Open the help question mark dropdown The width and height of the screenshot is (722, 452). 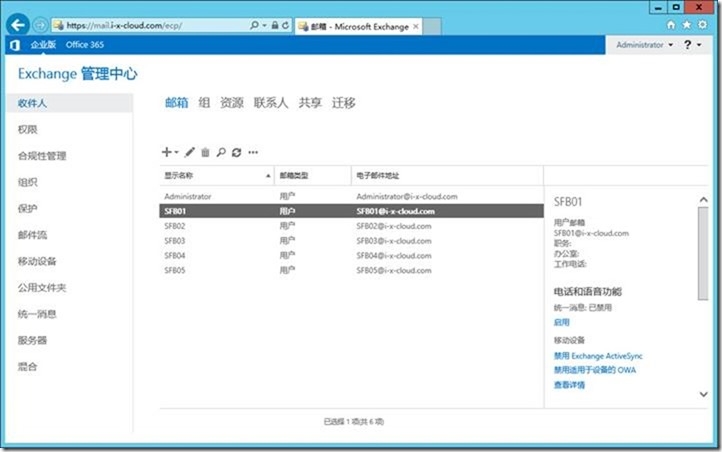click(693, 45)
